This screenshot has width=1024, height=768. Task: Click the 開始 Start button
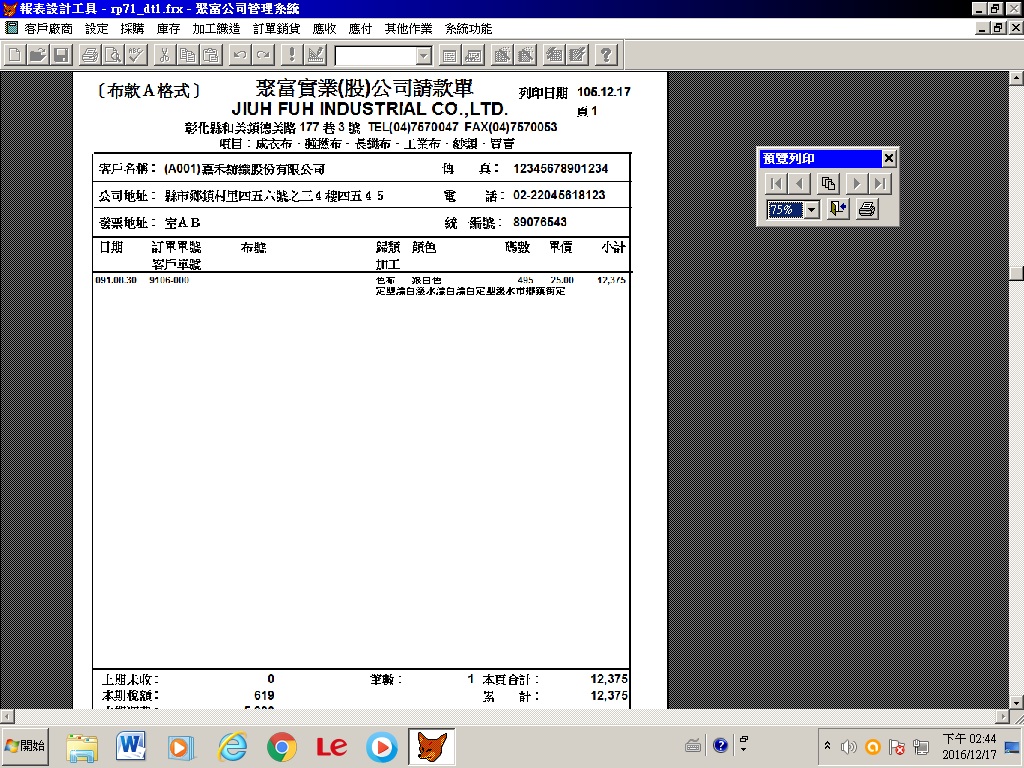point(25,746)
